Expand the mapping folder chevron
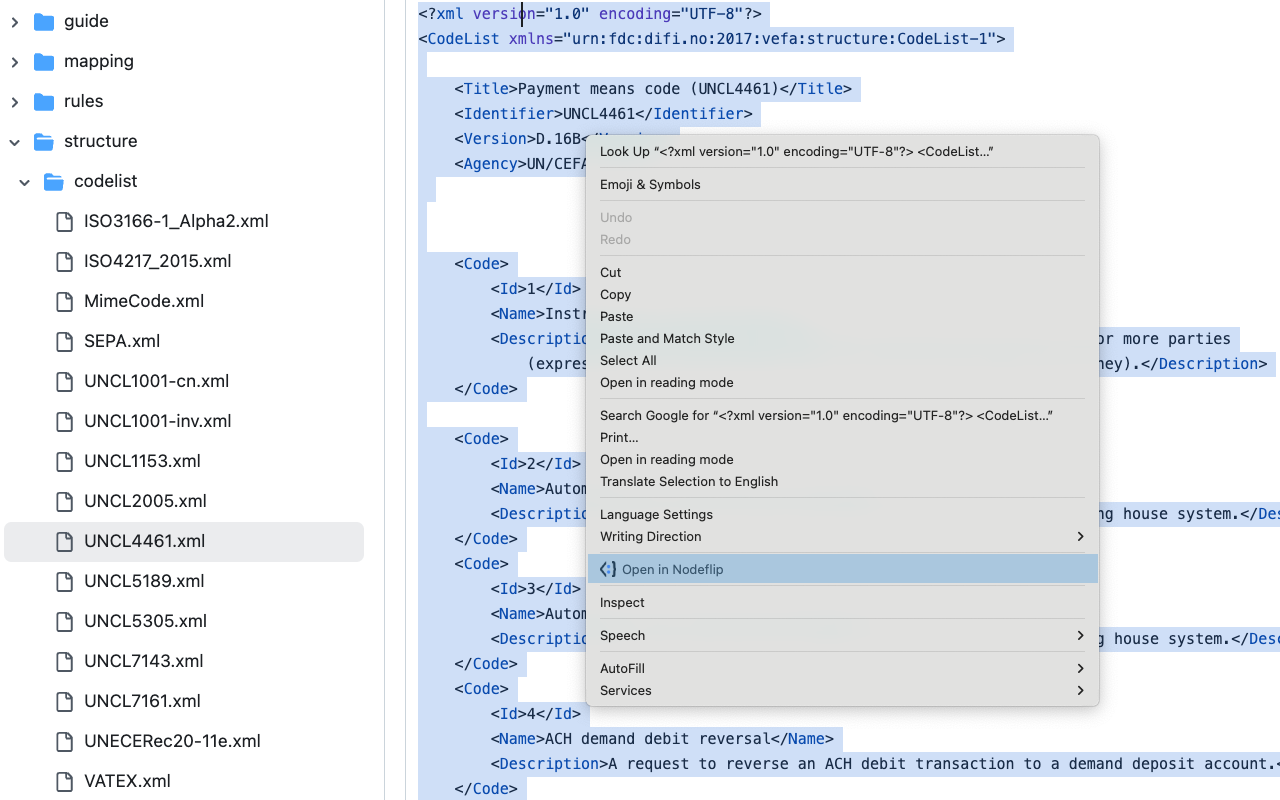 click(x=14, y=61)
